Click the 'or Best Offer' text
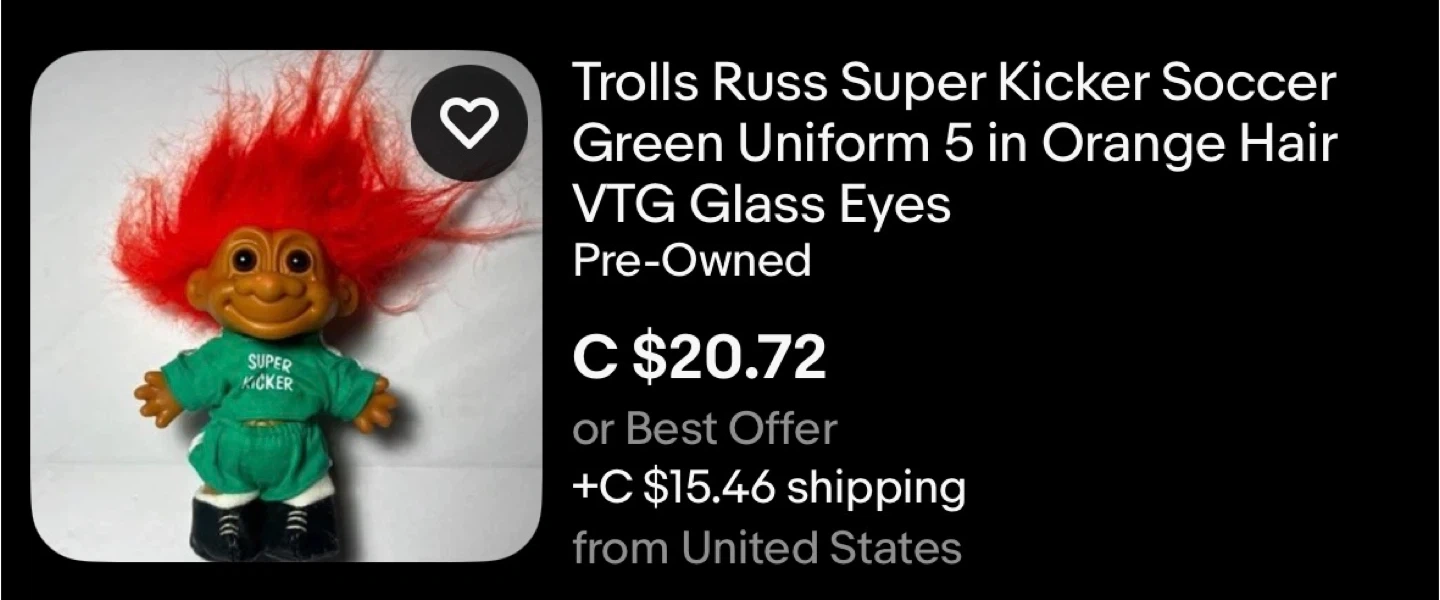Image resolution: width=1440 pixels, height=600 pixels. tap(704, 429)
